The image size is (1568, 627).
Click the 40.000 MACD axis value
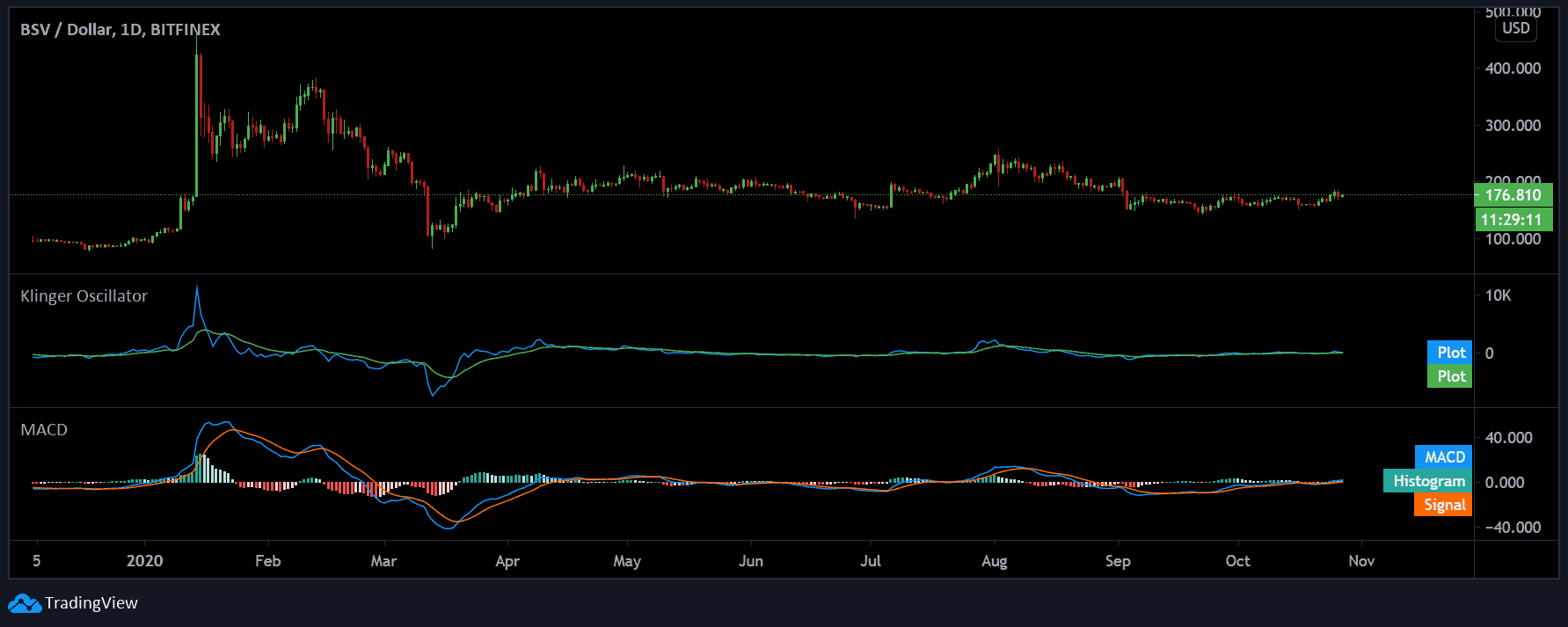[1508, 438]
